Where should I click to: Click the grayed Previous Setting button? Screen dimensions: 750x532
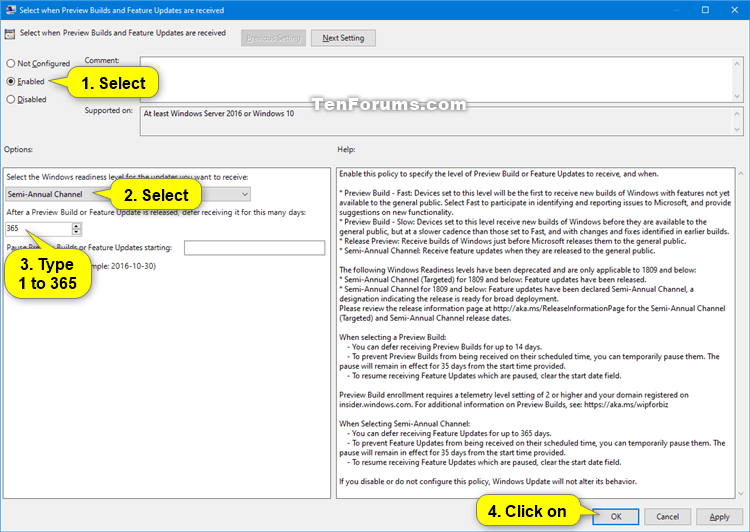click(x=273, y=38)
